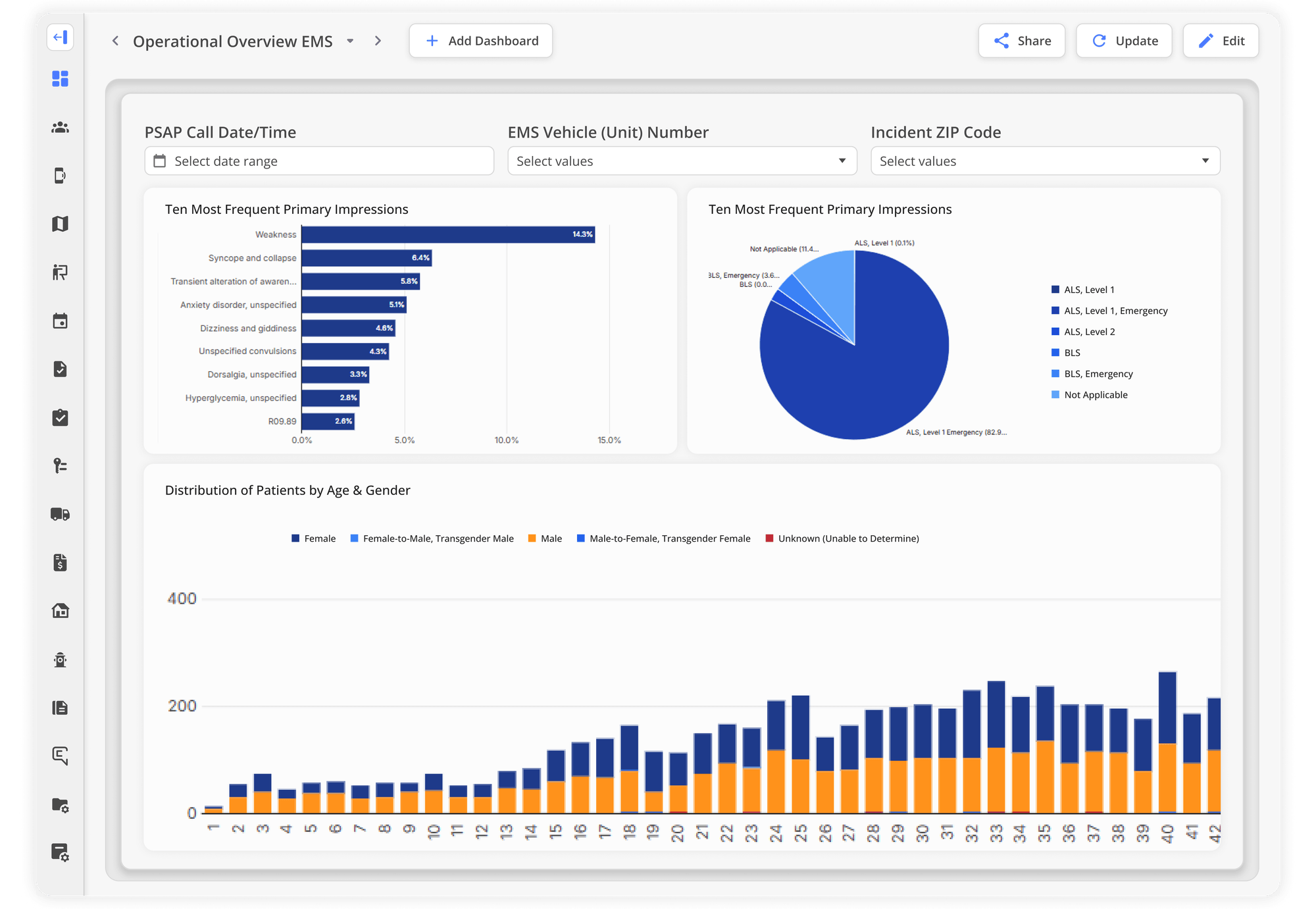1316x909 pixels.
Task: Open the folder settings icon in sidebar
Action: [60, 804]
